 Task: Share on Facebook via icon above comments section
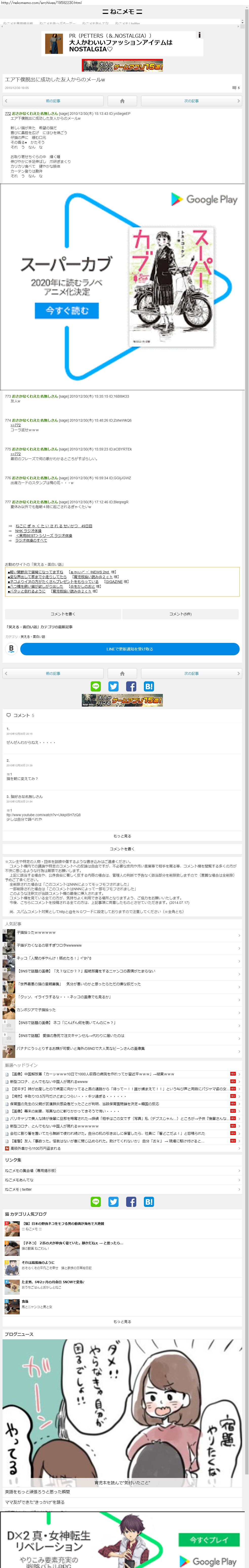click(131, 686)
